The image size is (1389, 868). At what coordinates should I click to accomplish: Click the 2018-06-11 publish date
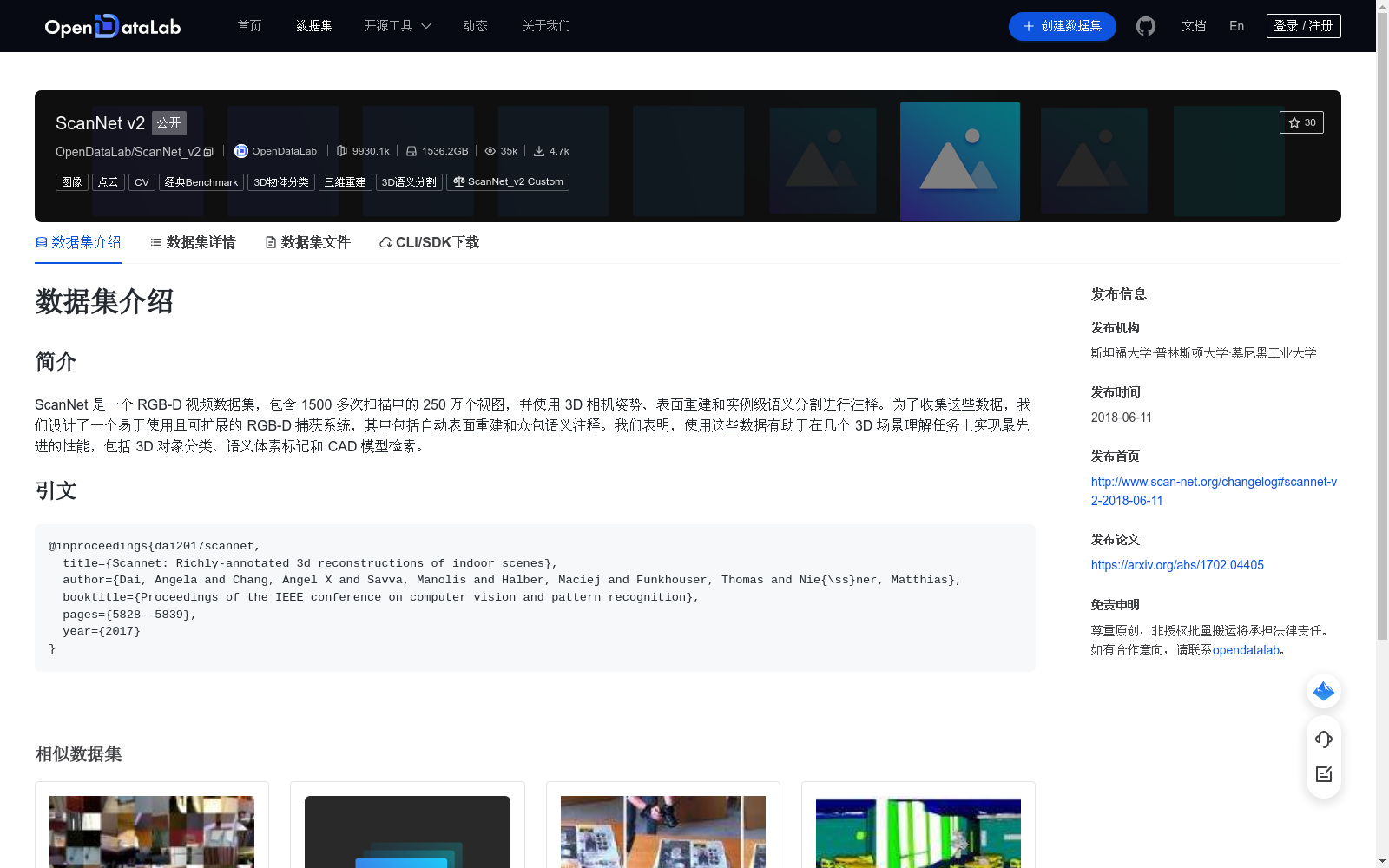point(1122,418)
